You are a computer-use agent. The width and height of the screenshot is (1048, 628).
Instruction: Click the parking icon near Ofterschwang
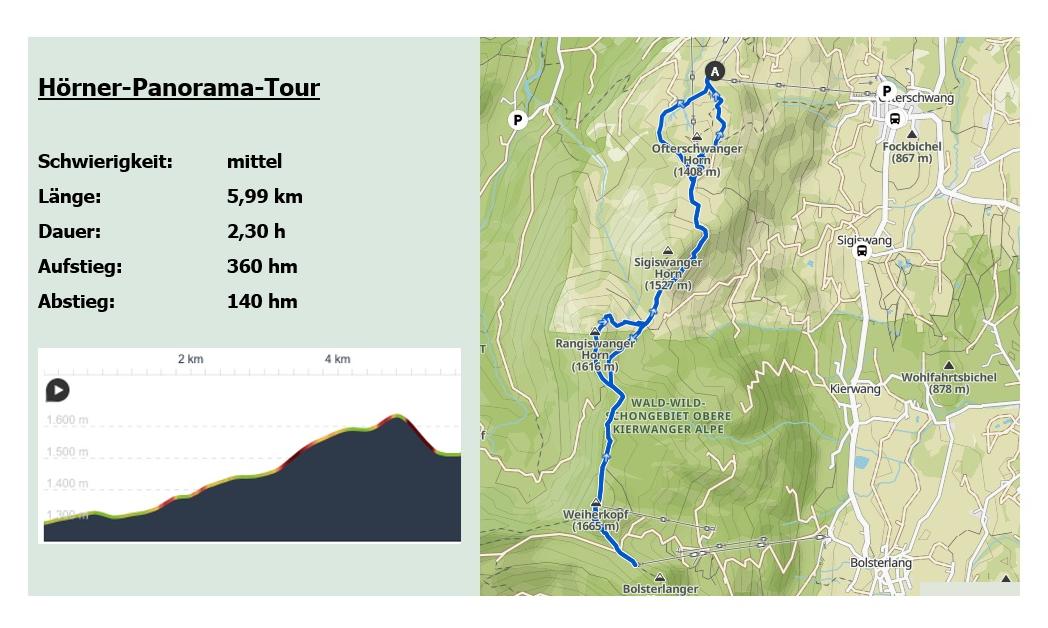coord(886,91)
